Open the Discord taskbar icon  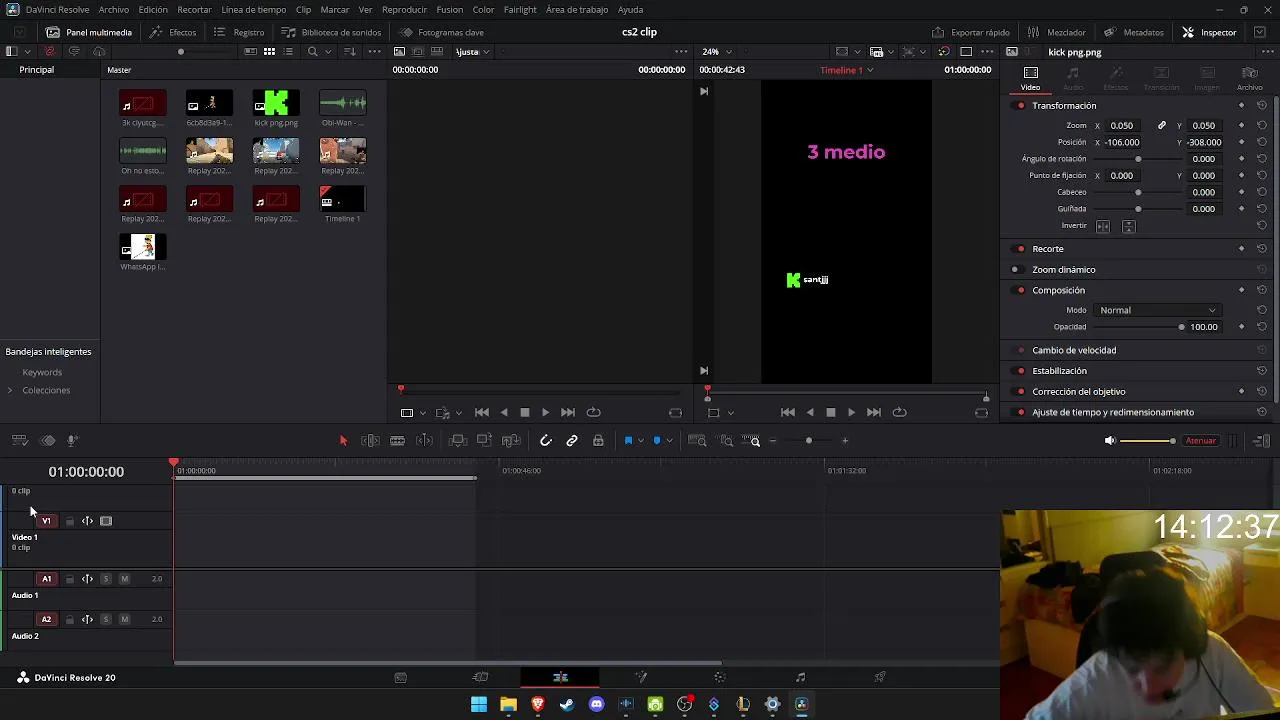pos(597,705)
